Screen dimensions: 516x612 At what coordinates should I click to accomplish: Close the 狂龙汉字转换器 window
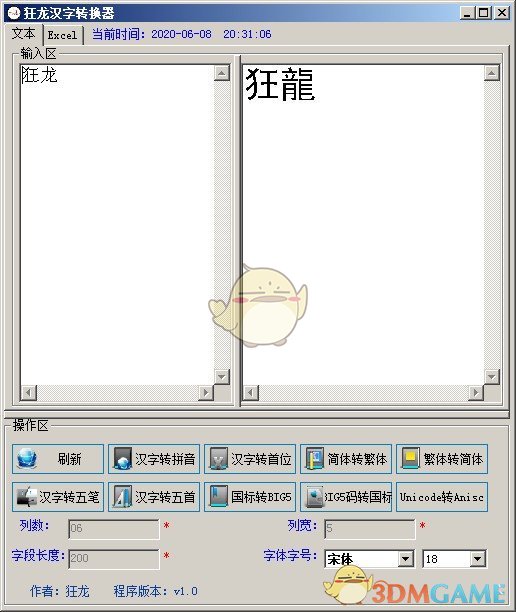[502, 13]
